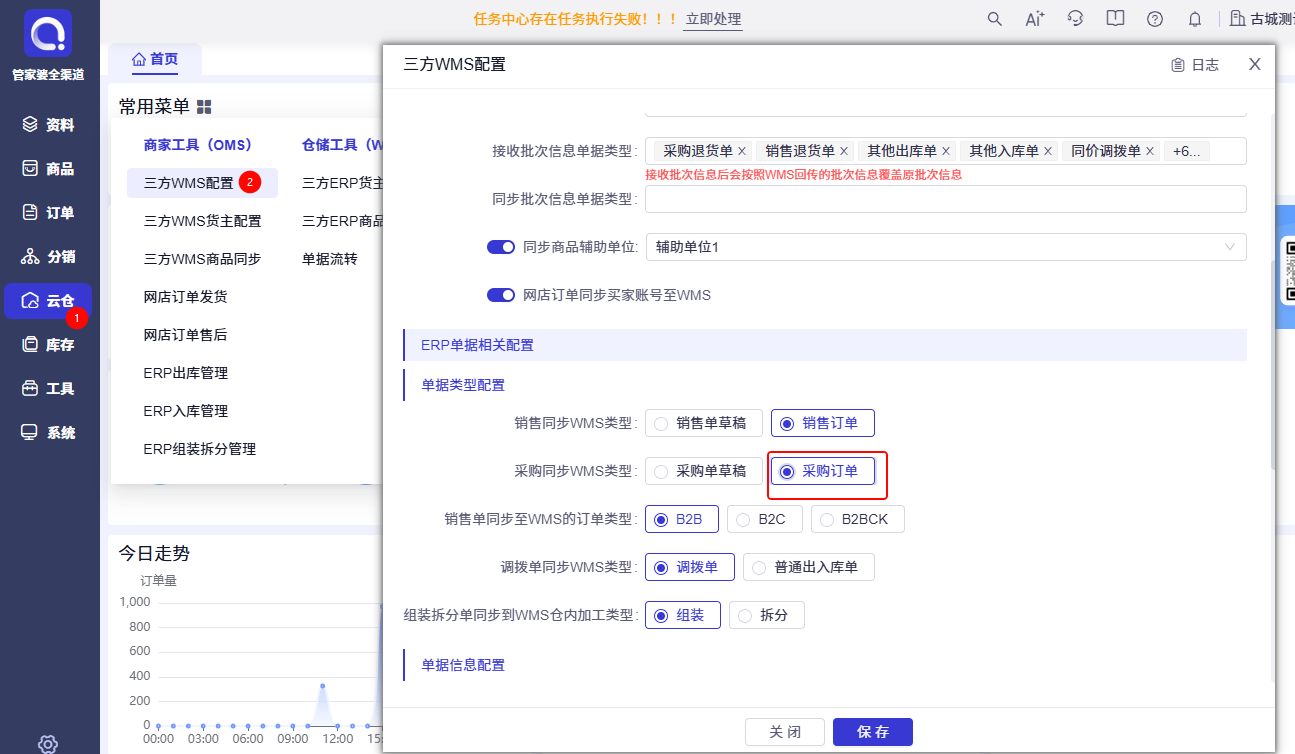The width and height of the screenshot is (1295, 754).
Task: Open the 辅助单位1 dropdown
Action: click(946, 246)
